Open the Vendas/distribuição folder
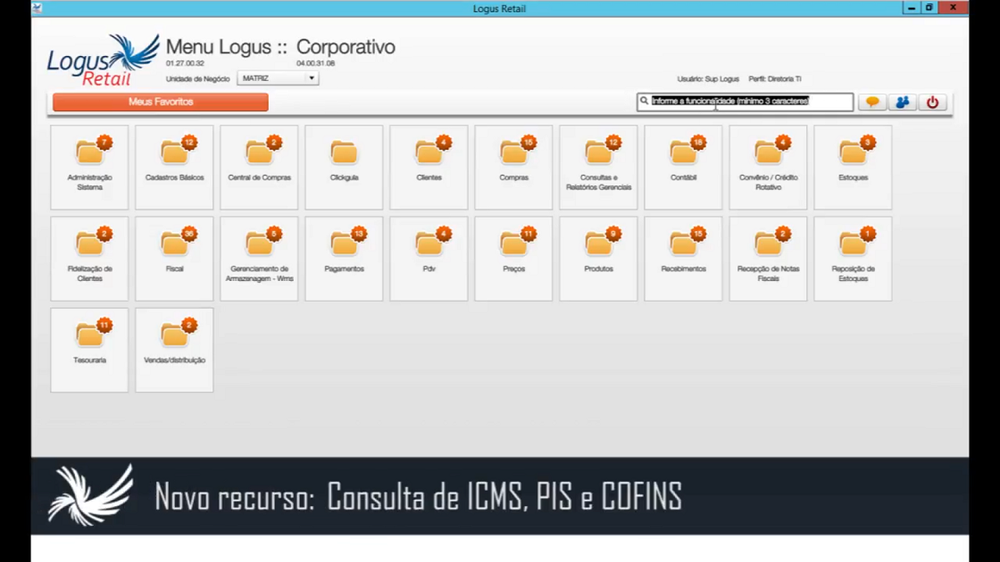Viewport: 1000px width, 562px height. (174, 350)
